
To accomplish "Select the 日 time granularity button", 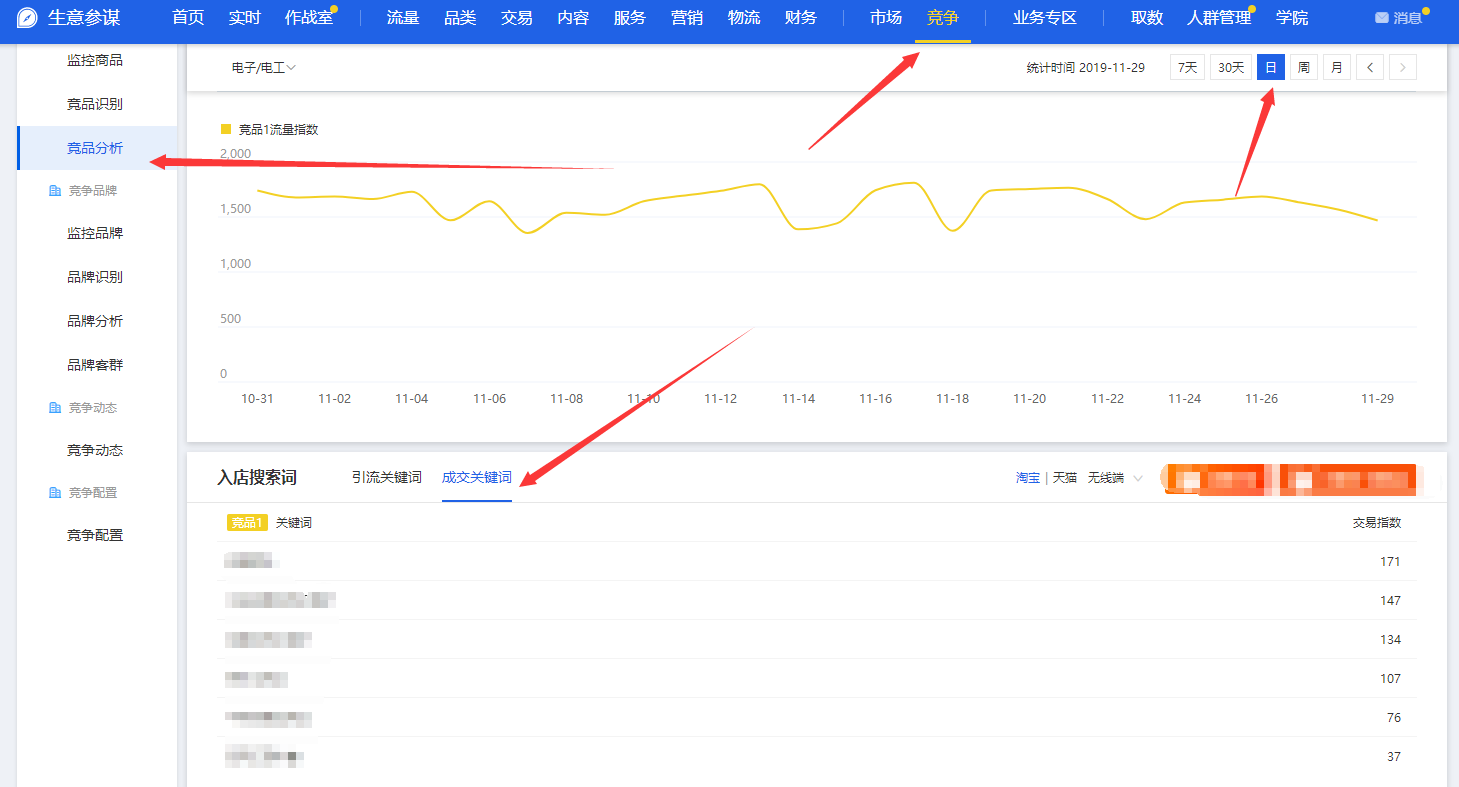I will pos(1270,68).
